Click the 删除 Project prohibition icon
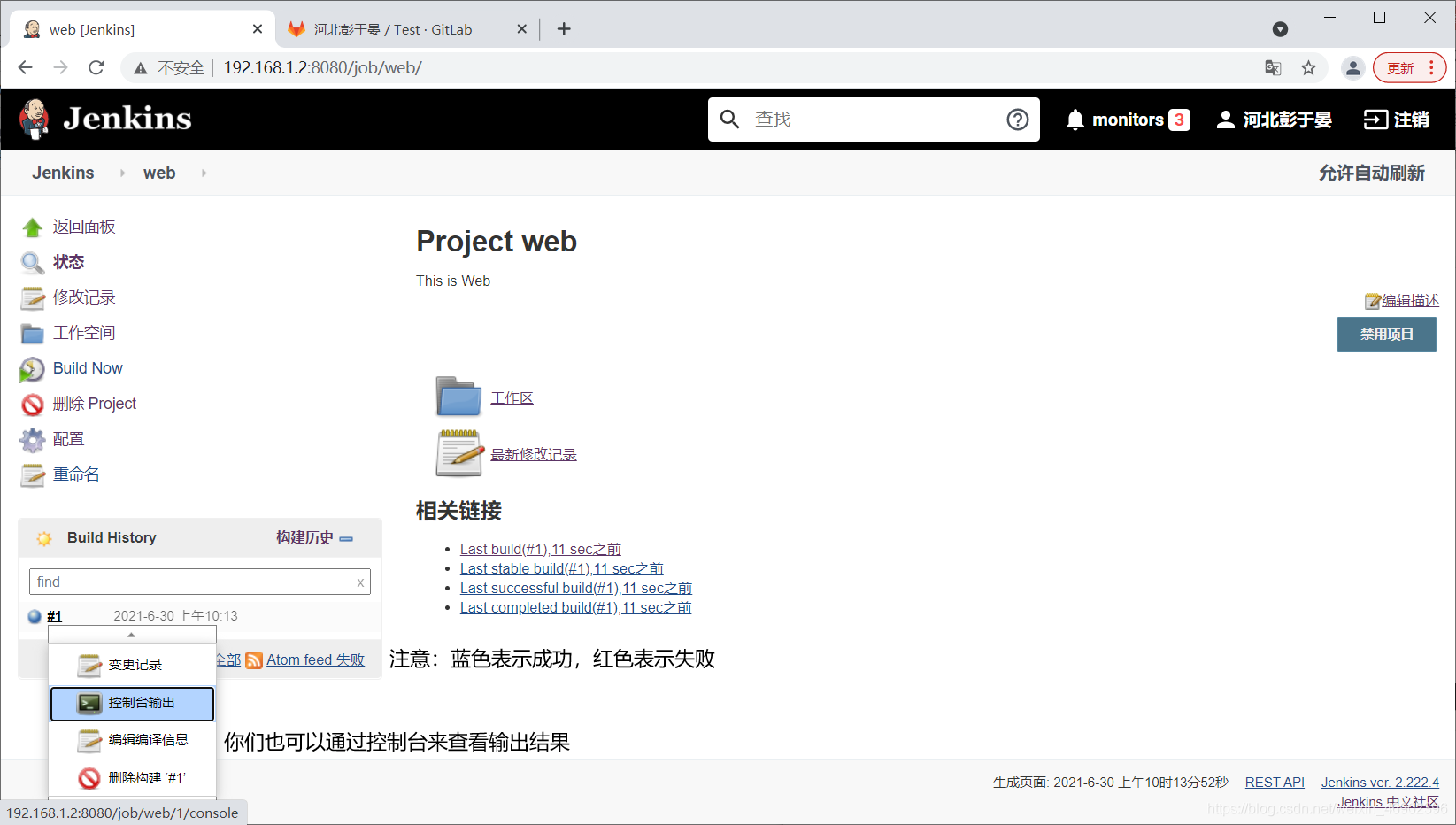 [33, 405]
